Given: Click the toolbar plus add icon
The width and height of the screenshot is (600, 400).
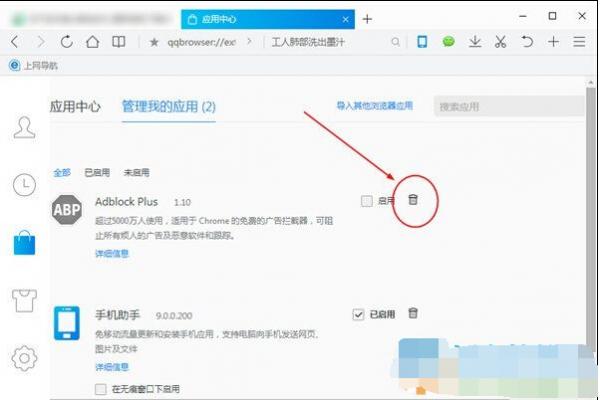Looking at the screenshot, I should tap(553, 41).
